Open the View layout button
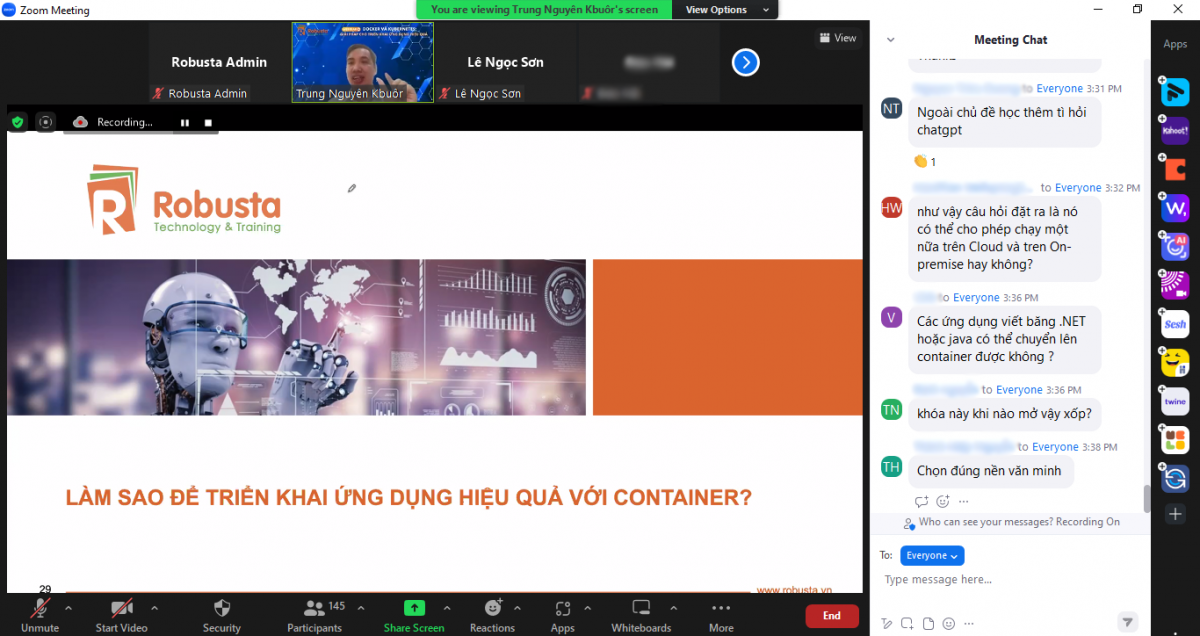This screenshot has height=636, width=1200. pyautogui.click(x=838, y=38)
